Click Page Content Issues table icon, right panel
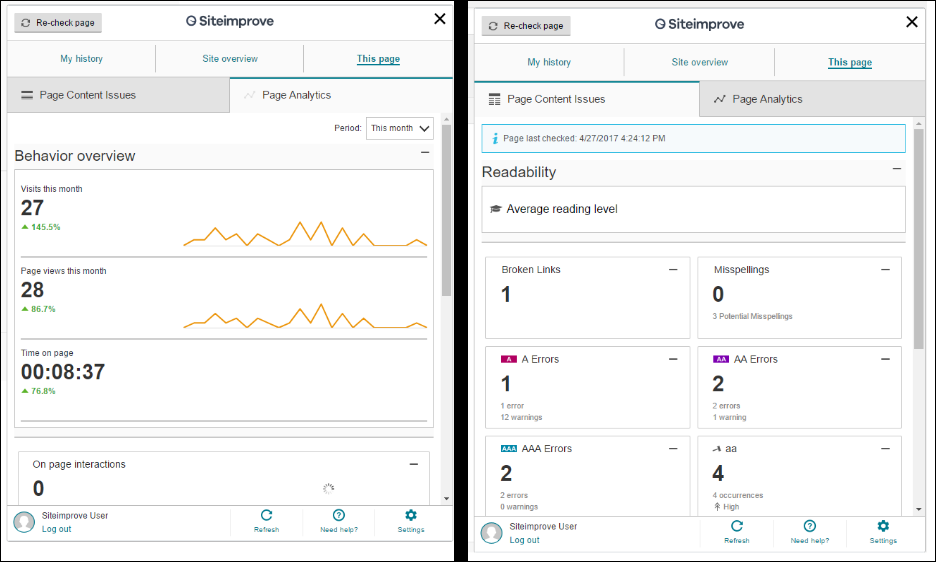The height and width of the screenshot is (562, 936). [x=494, y=99]
